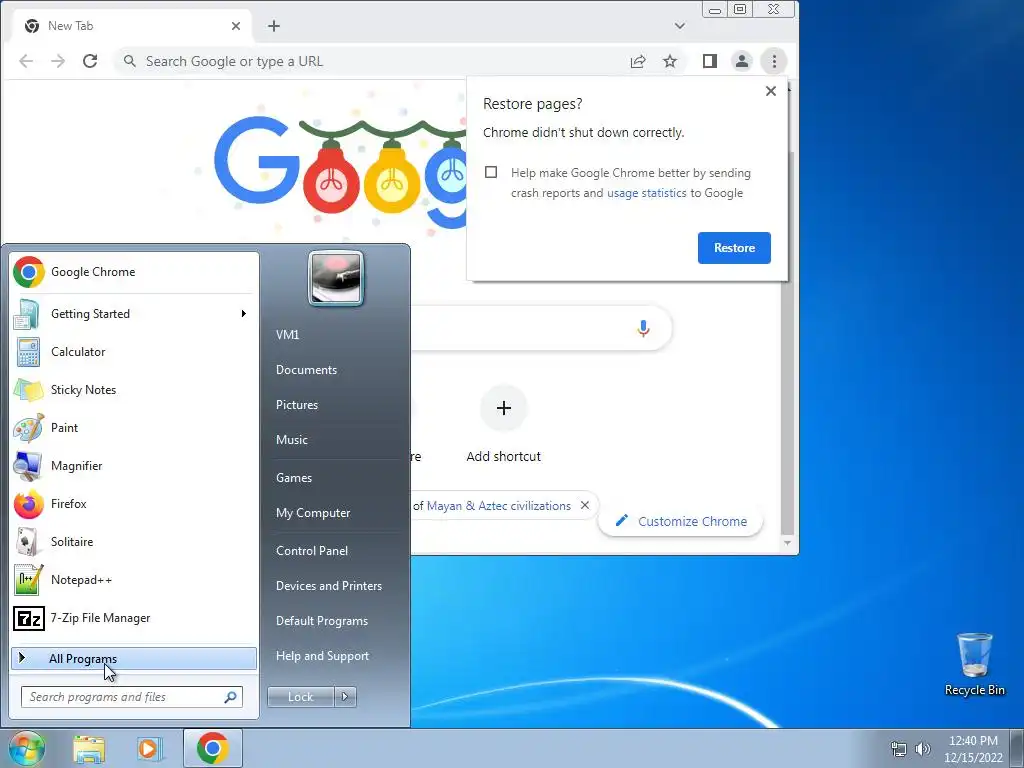Close the New Tab tab

[236, 26]
